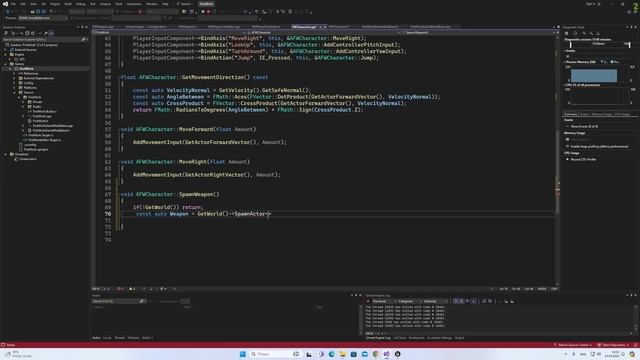Expand the Engine node in Solution Explorer
This screenshot has width=640, height=360.
click(x=6, y=54)
